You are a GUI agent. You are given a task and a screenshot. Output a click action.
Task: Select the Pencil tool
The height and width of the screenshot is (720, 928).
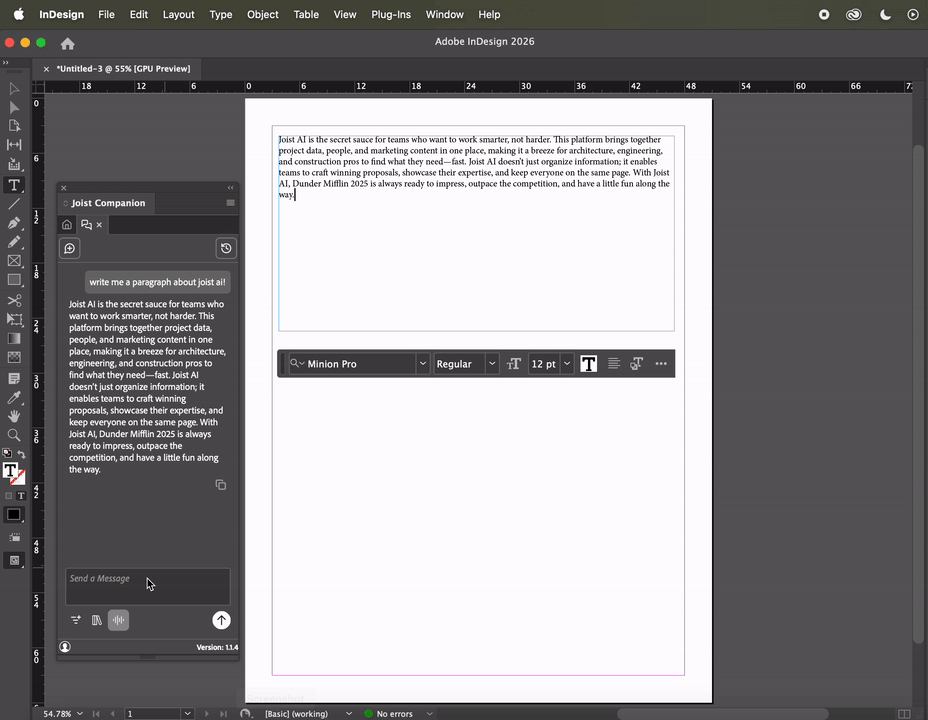[x=14, y=242]
